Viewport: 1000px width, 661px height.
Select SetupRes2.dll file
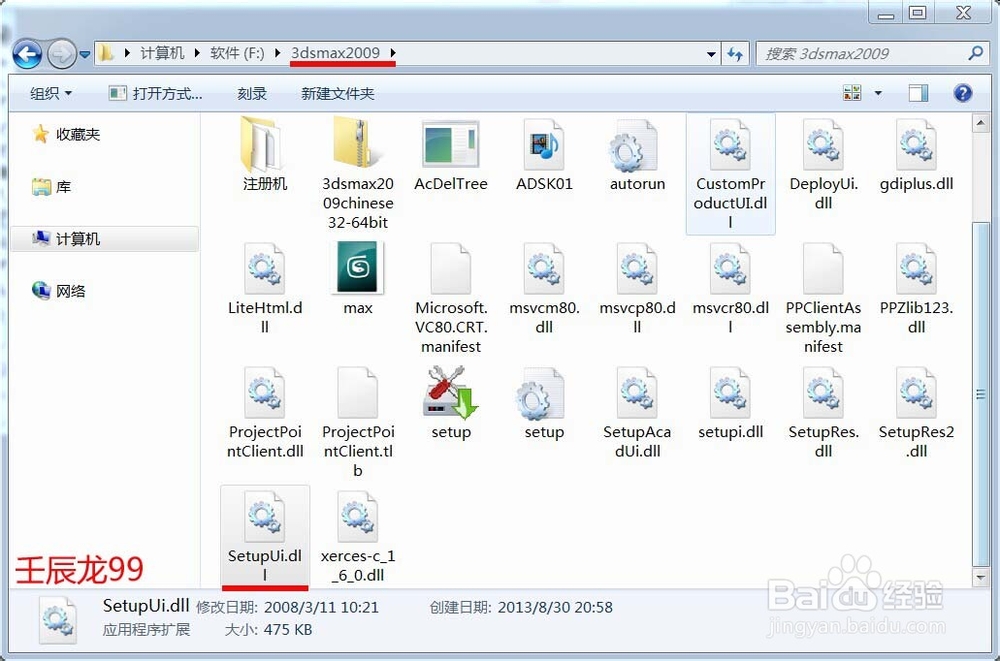[916, 412]
